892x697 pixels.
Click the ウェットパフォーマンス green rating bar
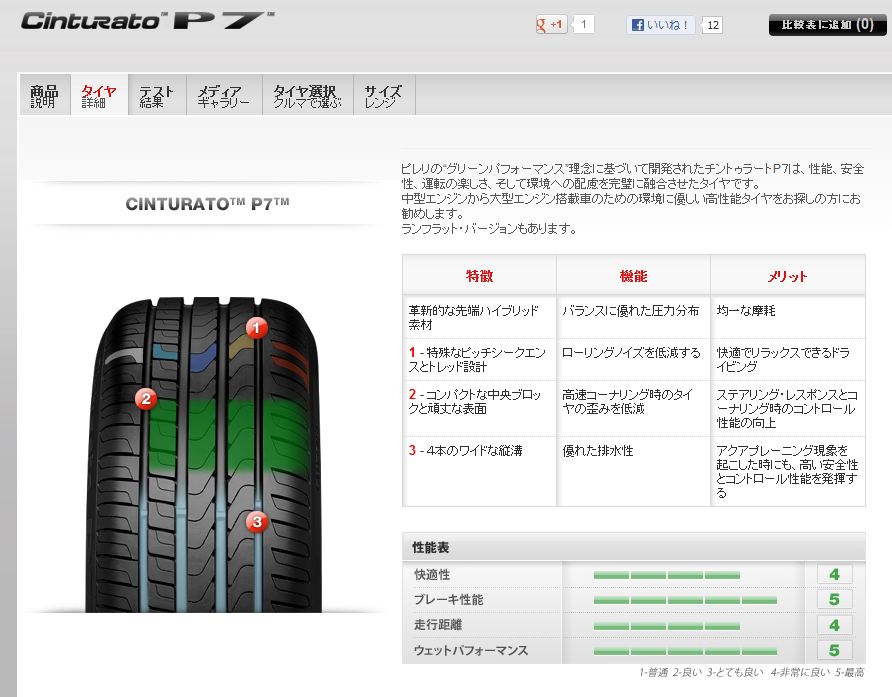click(x=685, y=651)
